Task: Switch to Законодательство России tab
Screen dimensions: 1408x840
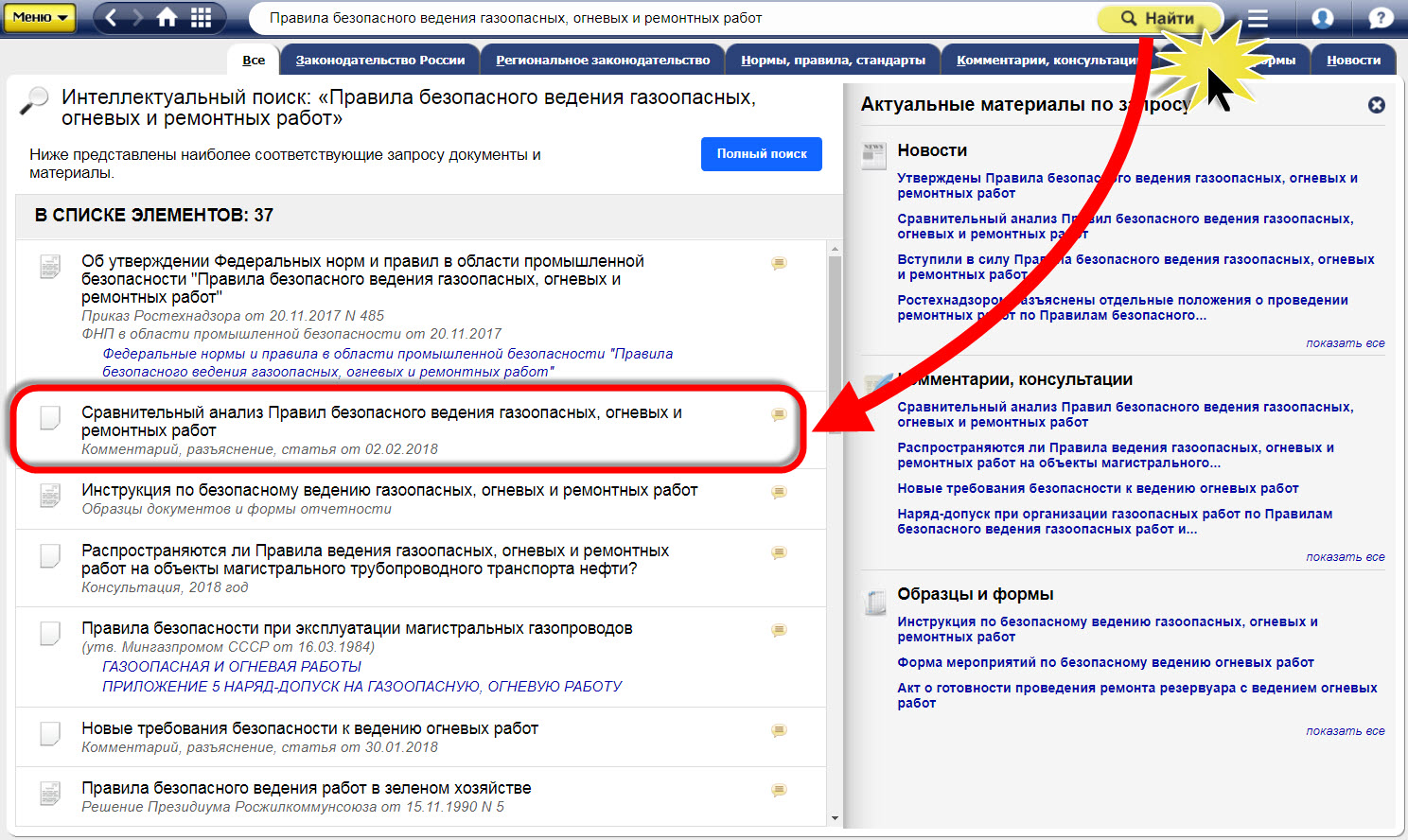Action: (x=379, y=61)
